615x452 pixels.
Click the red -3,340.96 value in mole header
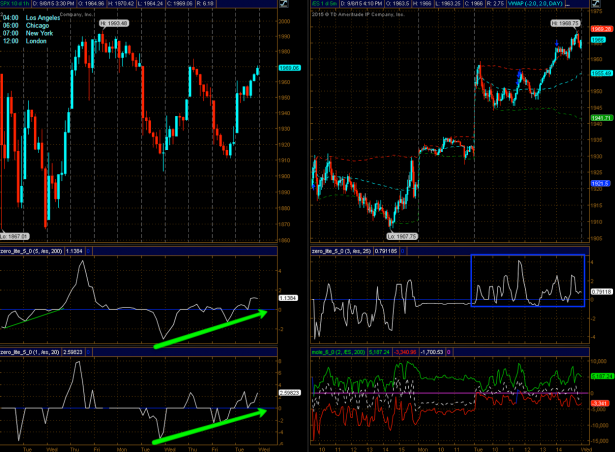coord(405,352)
